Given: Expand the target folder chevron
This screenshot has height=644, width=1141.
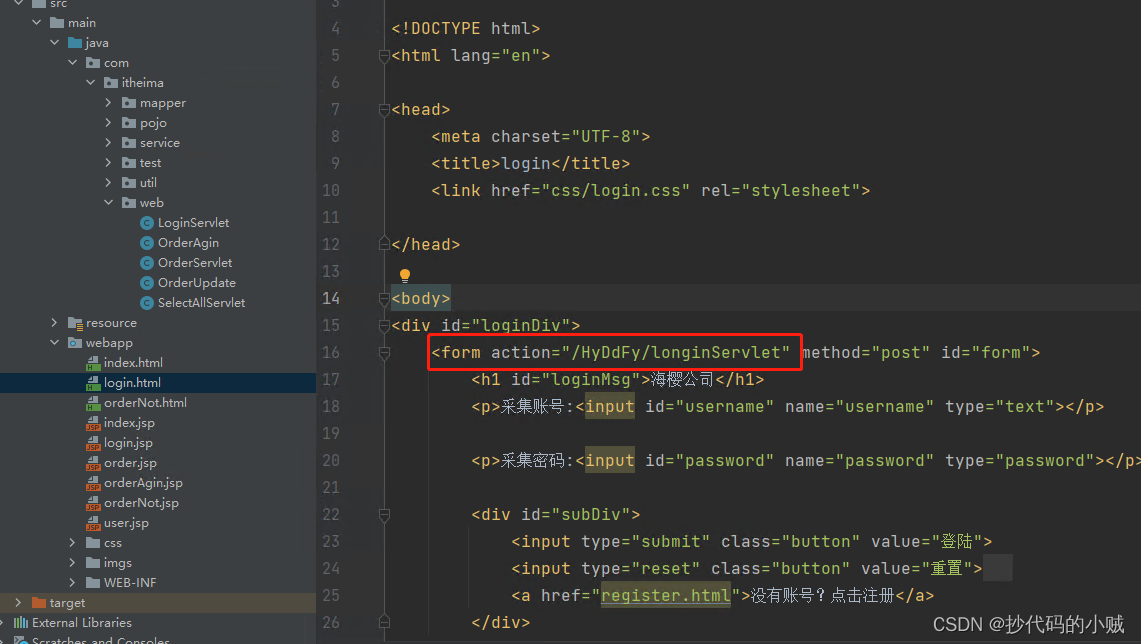Looking at the screenshot, I should (18, 603).
